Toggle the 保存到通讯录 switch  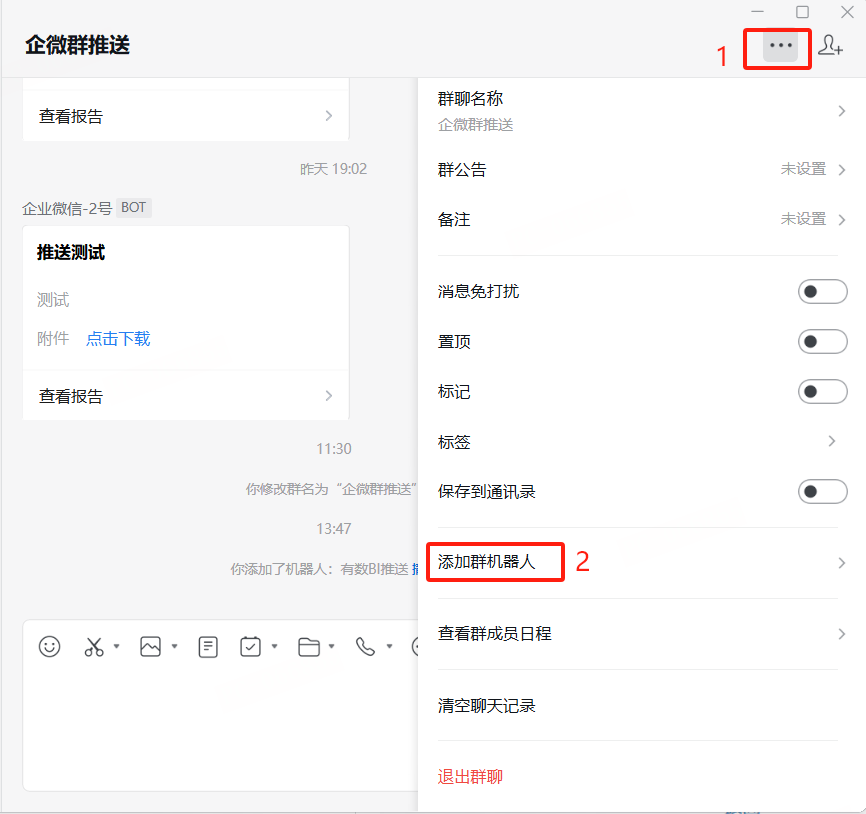pos(822,492)
